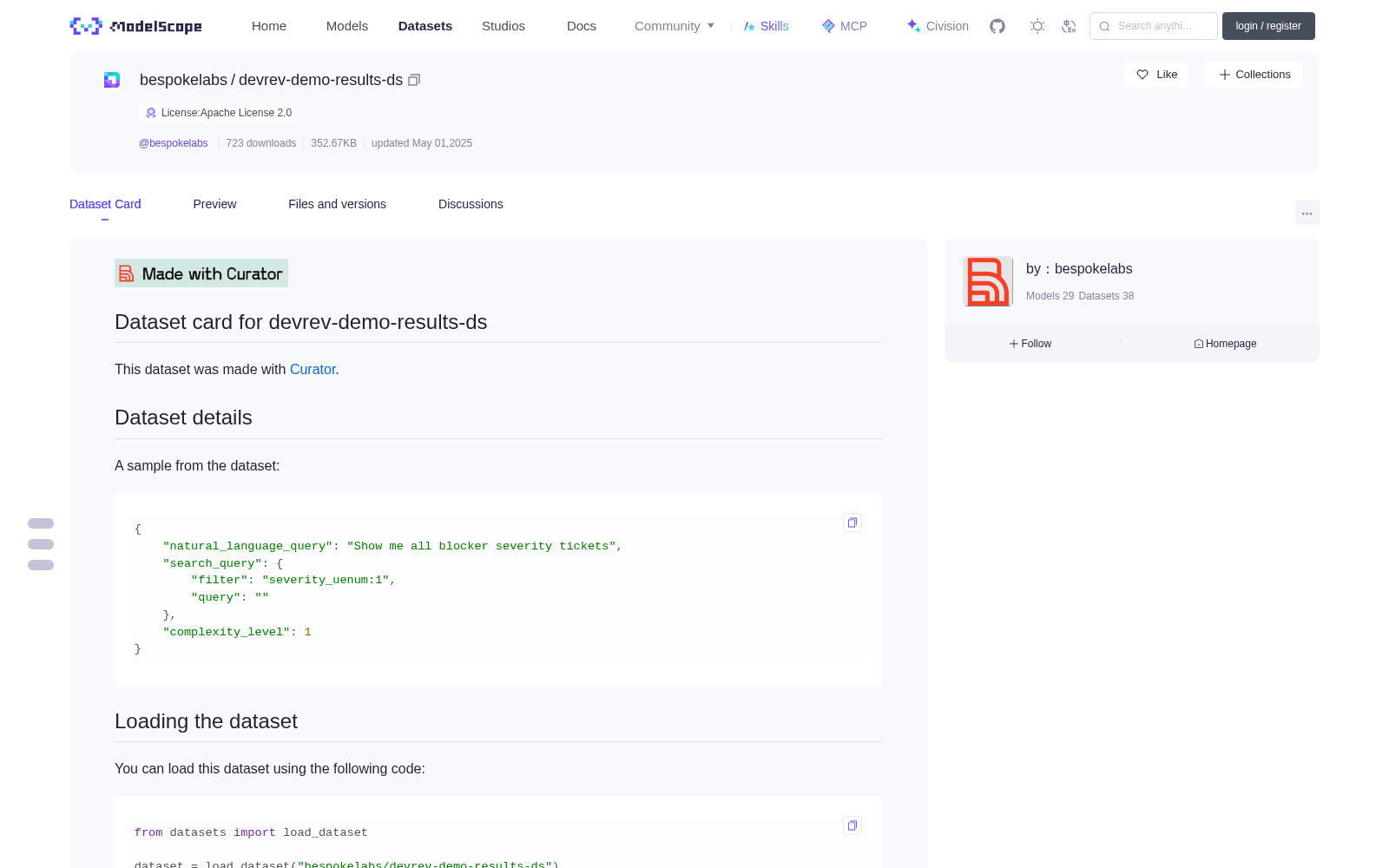Copy the load_dataset code snippet
This screenshot has width=1389, height=868.
pyautogui.click(x=852, y=825)
